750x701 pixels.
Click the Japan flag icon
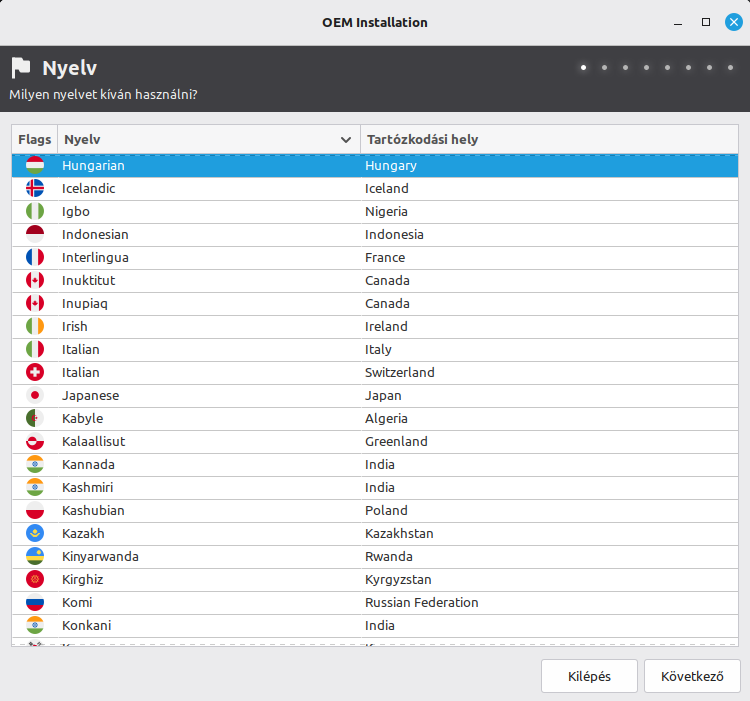[35, 395]
